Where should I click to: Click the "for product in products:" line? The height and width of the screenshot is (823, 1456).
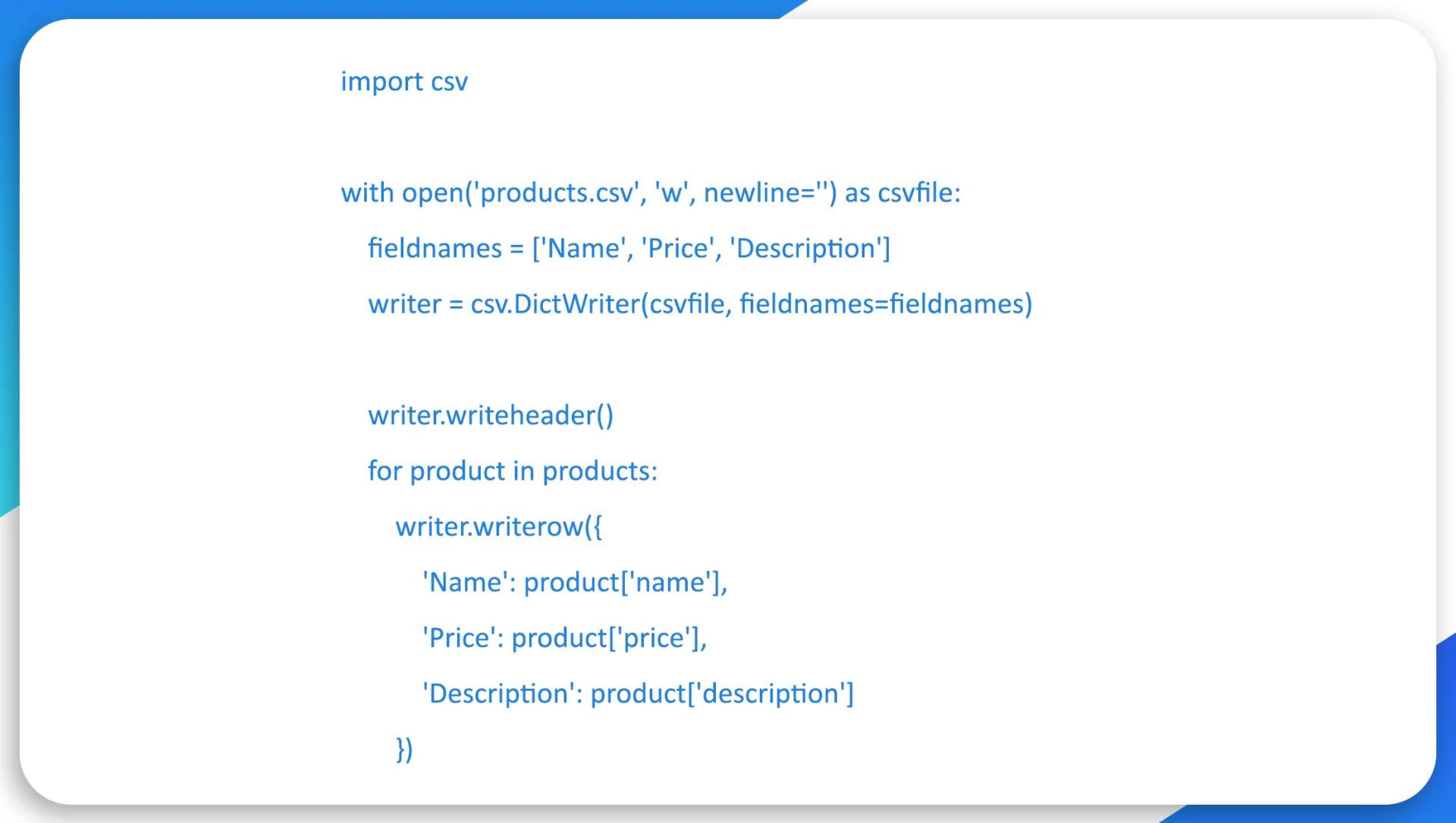513,471
